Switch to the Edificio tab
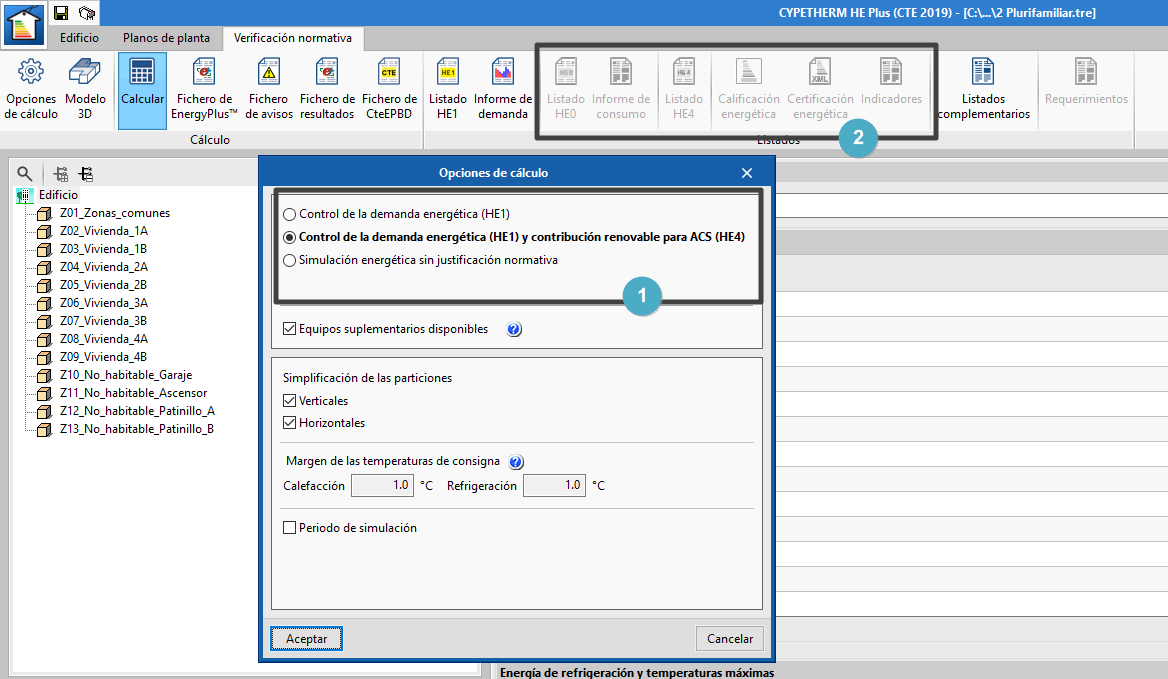The height and width of the screenshot is (679, 1168). (x=79, y=38)
